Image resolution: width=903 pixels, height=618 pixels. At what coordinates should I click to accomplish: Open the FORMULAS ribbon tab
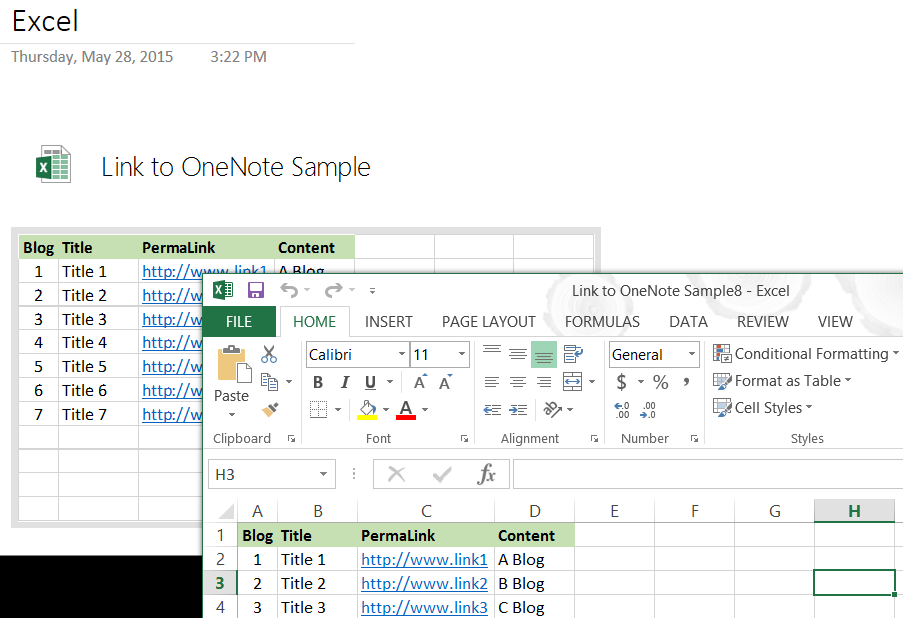[602, 322]
